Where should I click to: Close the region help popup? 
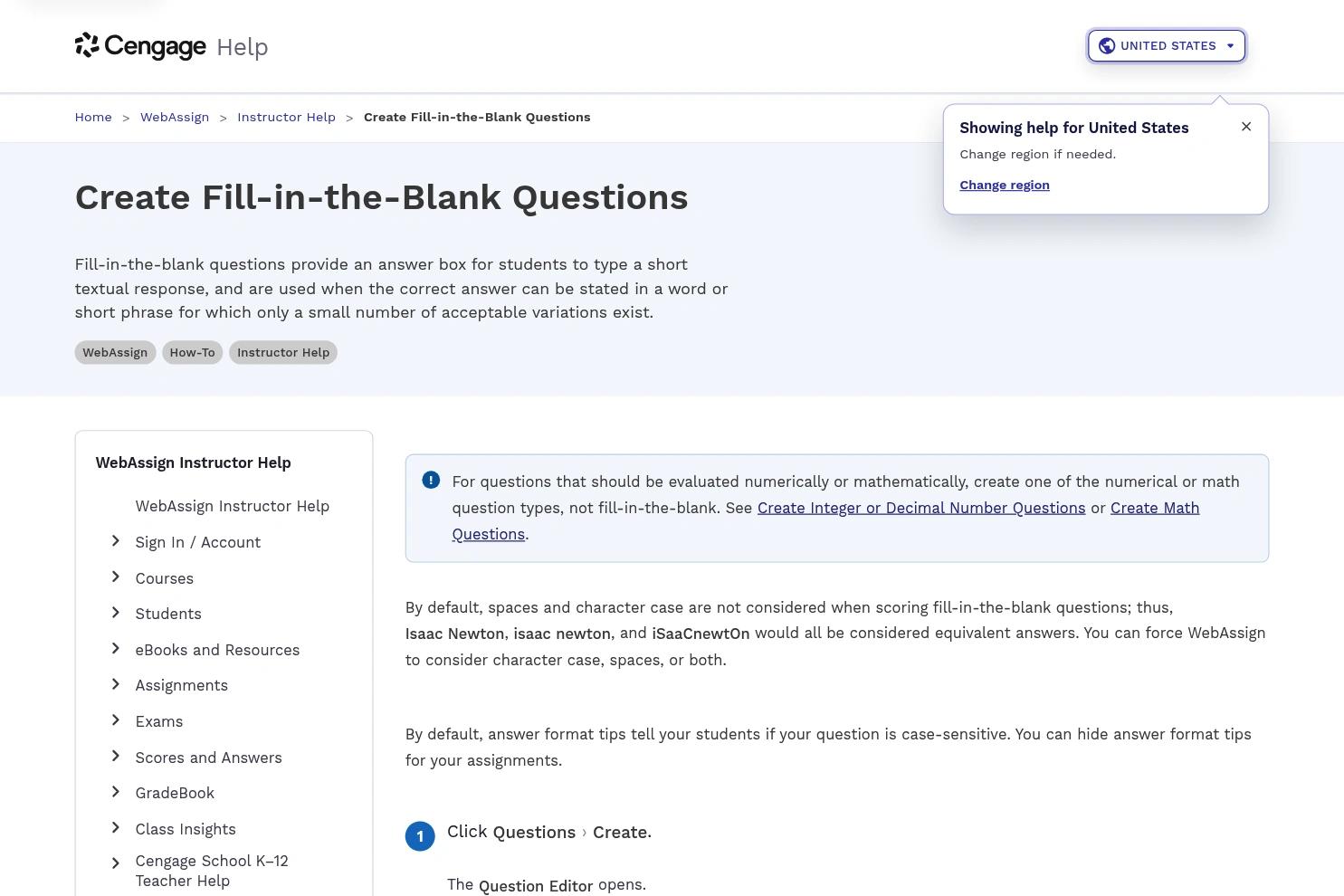[x=1246, y=127]
